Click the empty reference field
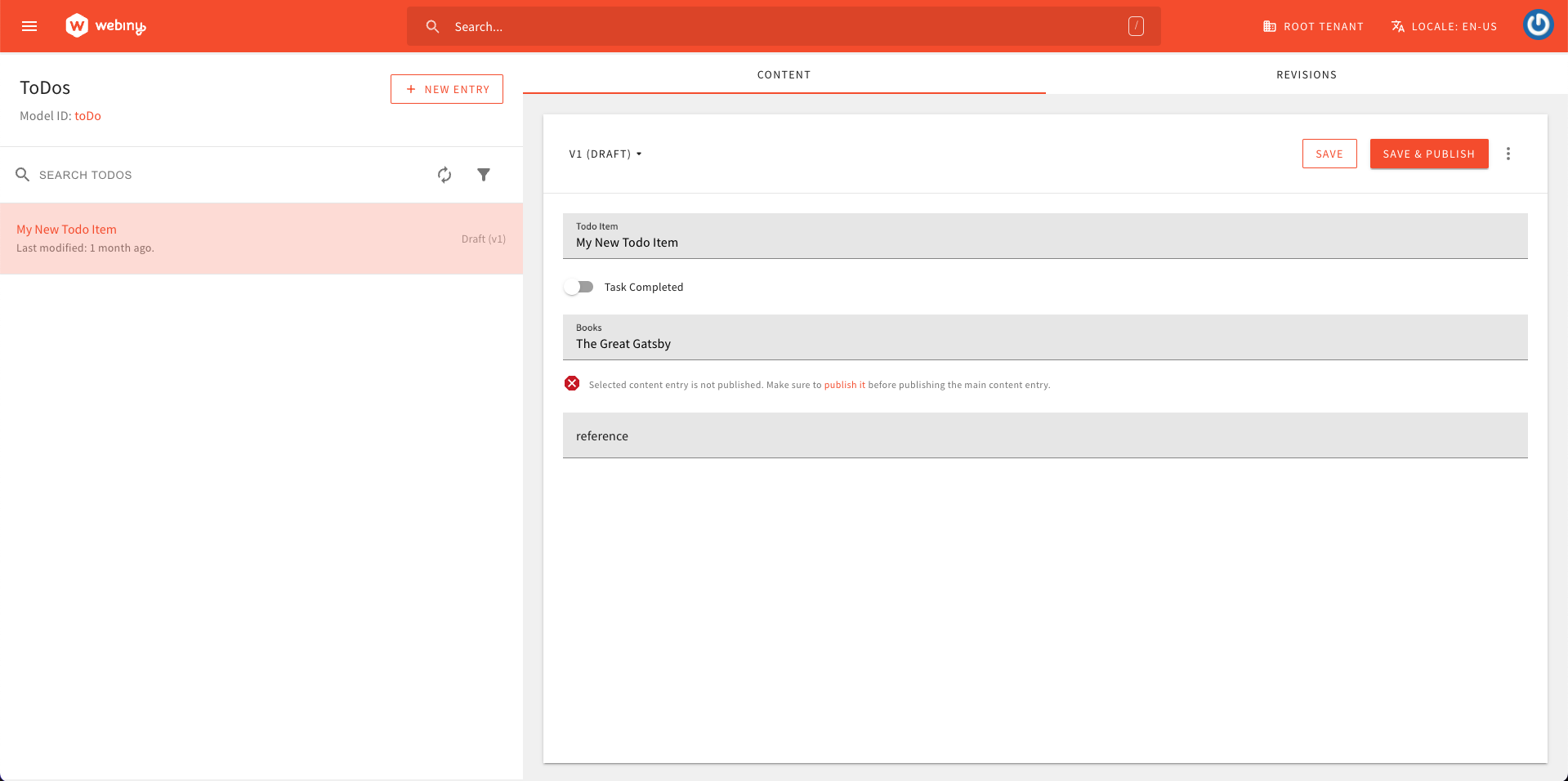Screen dimensions: 1568x781 click(x=1045, y=435)
